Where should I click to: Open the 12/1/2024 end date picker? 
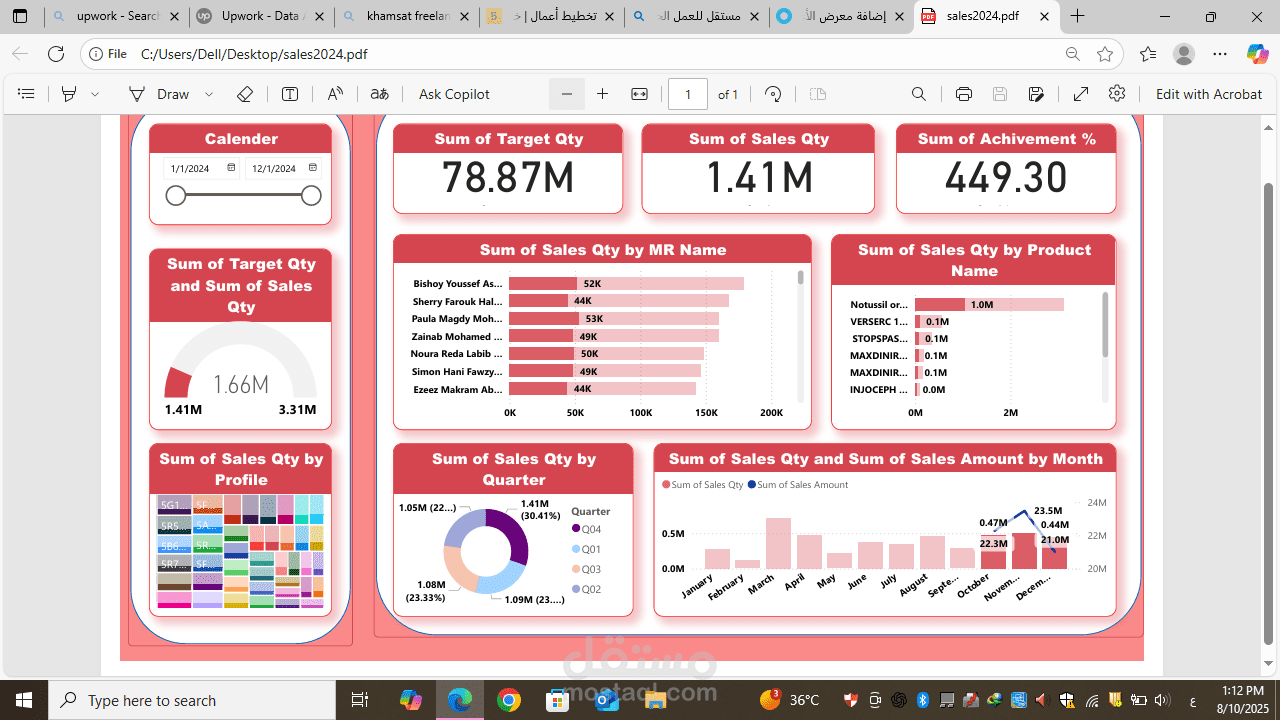(313, 168)
